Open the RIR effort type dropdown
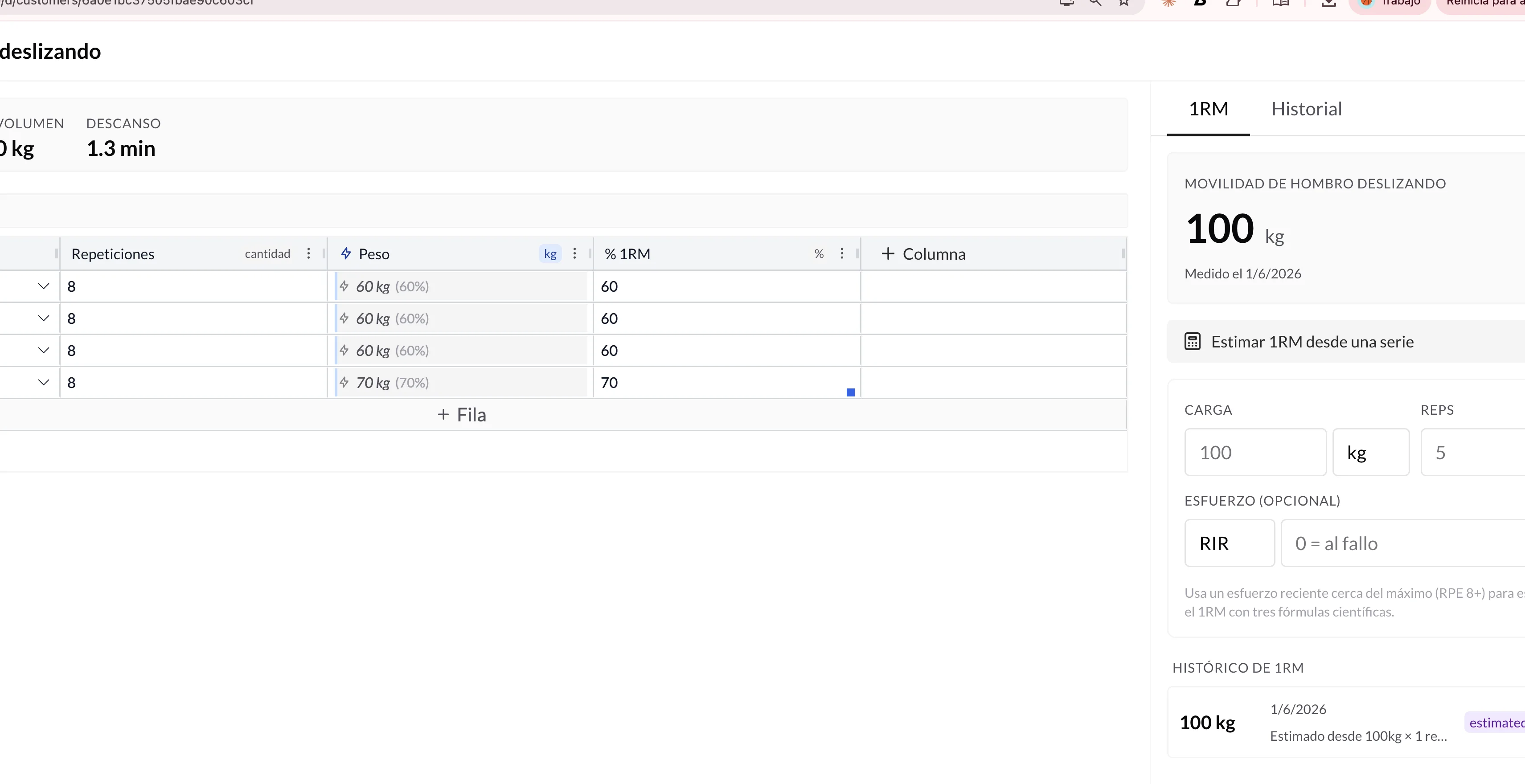This screenshot has height=784, width=1525. [1230, 543]
